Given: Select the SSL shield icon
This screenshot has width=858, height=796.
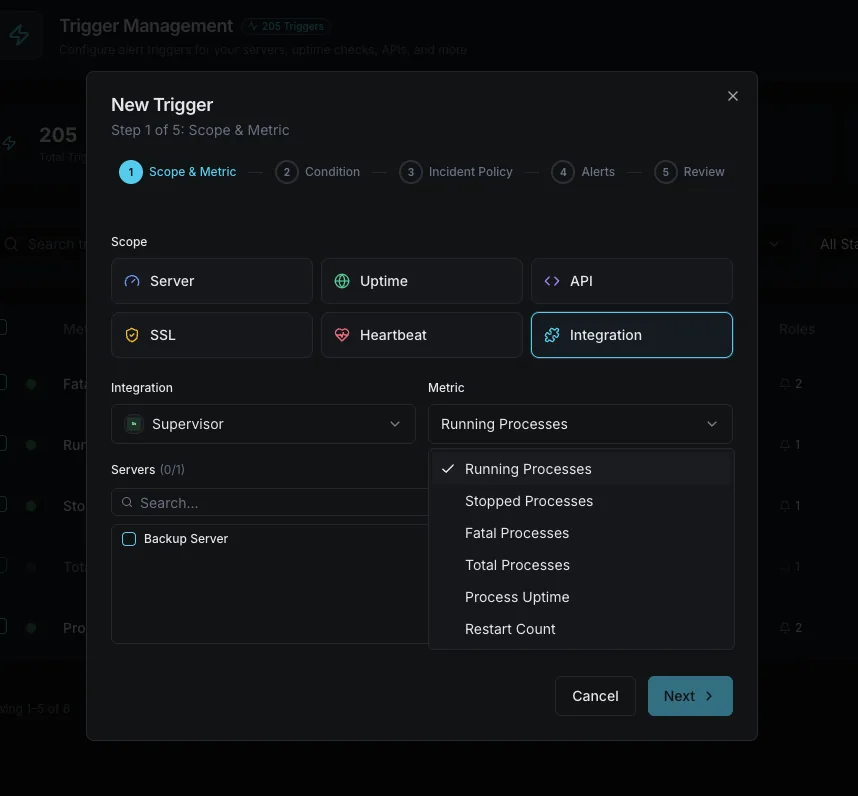Looking at the screenshot, I should (x=132, y=335).
